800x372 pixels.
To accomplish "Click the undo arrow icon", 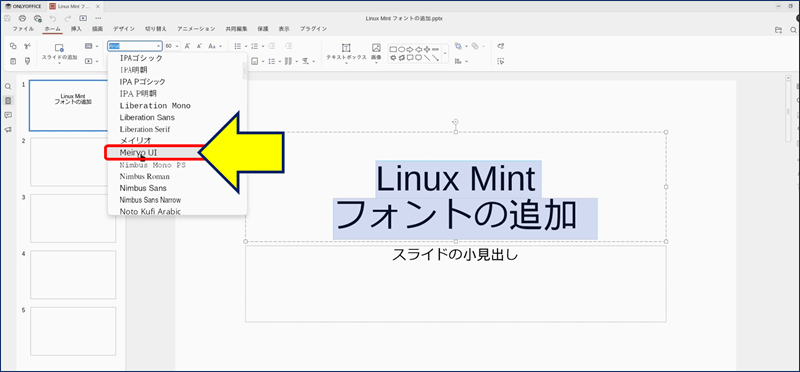I will pyautogui.click(x=53, y=18).
